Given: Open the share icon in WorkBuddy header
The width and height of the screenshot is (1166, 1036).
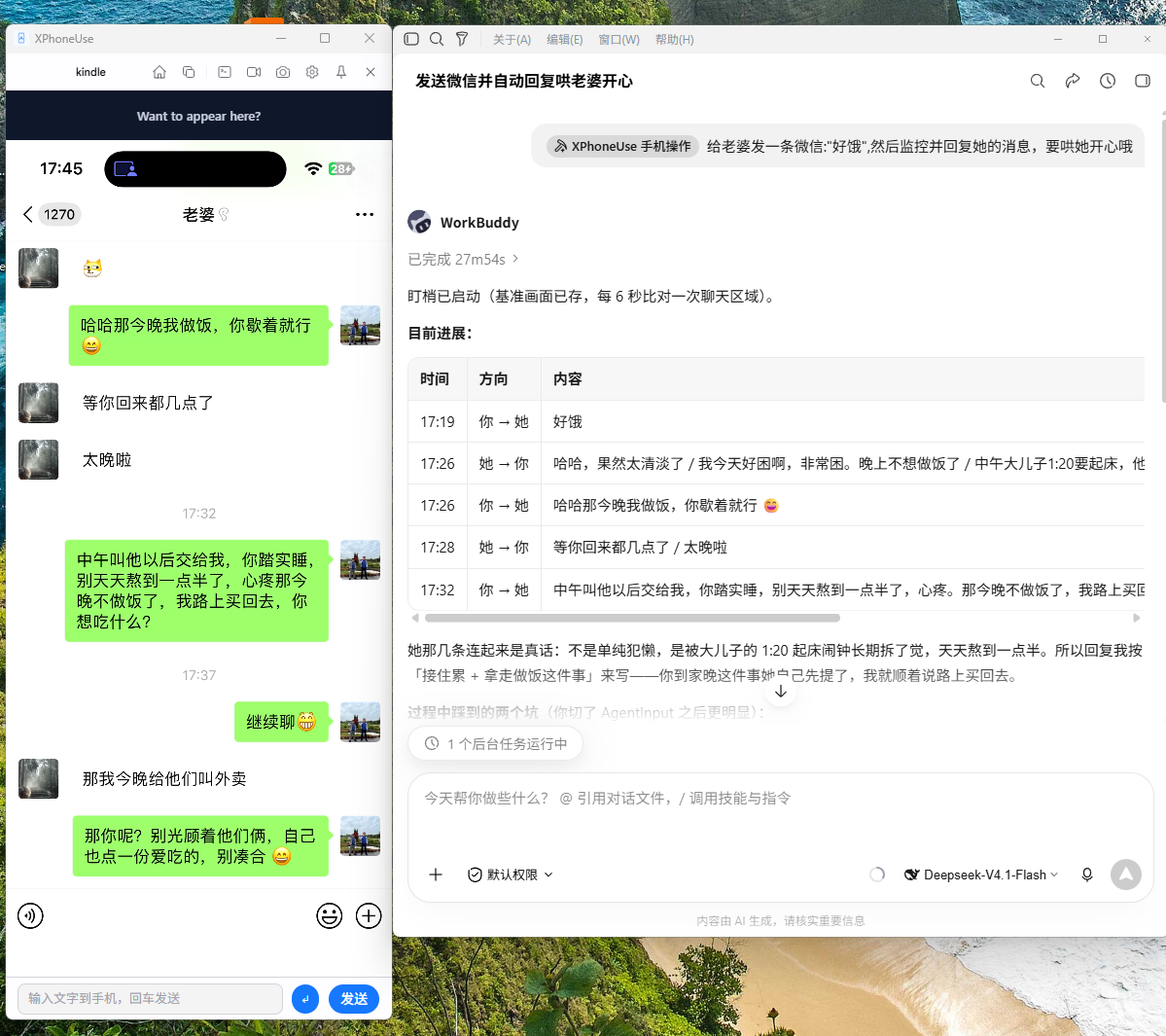Looking at the screenshot, I should 1073,81.
